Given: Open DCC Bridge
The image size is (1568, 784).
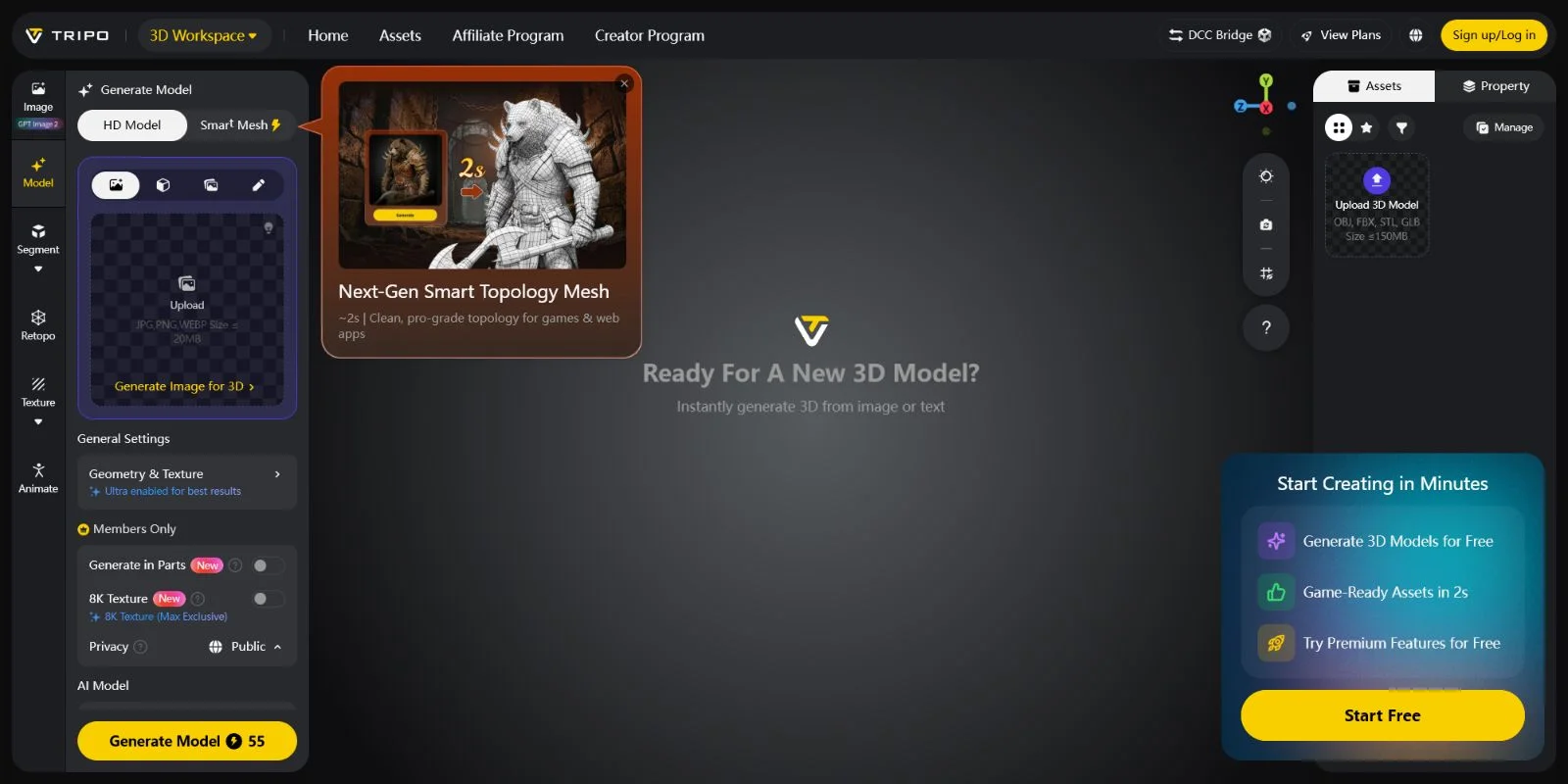Looking at the screenshot, I should (x=1220, y=35).
